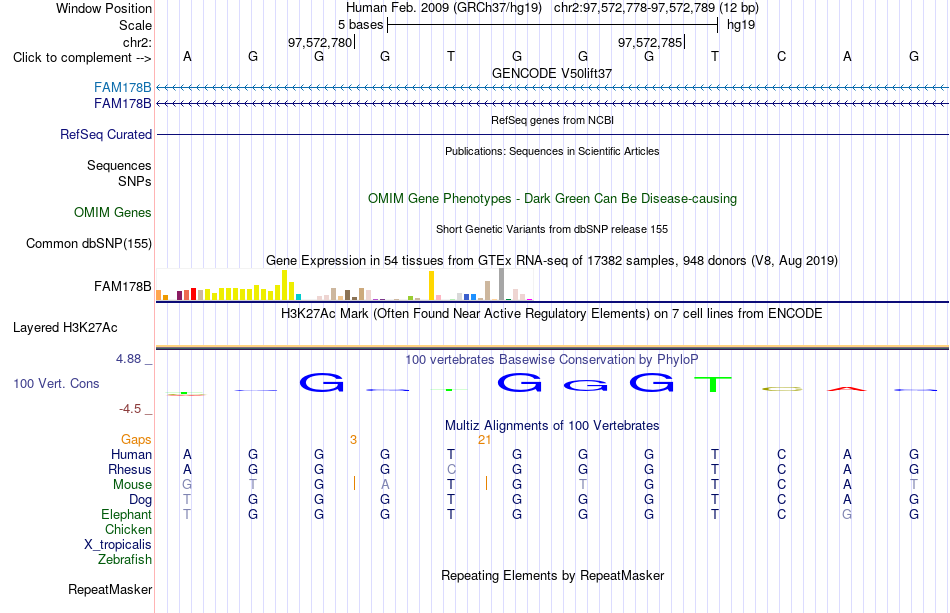Screen dimensions: 950x613
Task: Select the red A in conservation logo
Action: [847, 388]
